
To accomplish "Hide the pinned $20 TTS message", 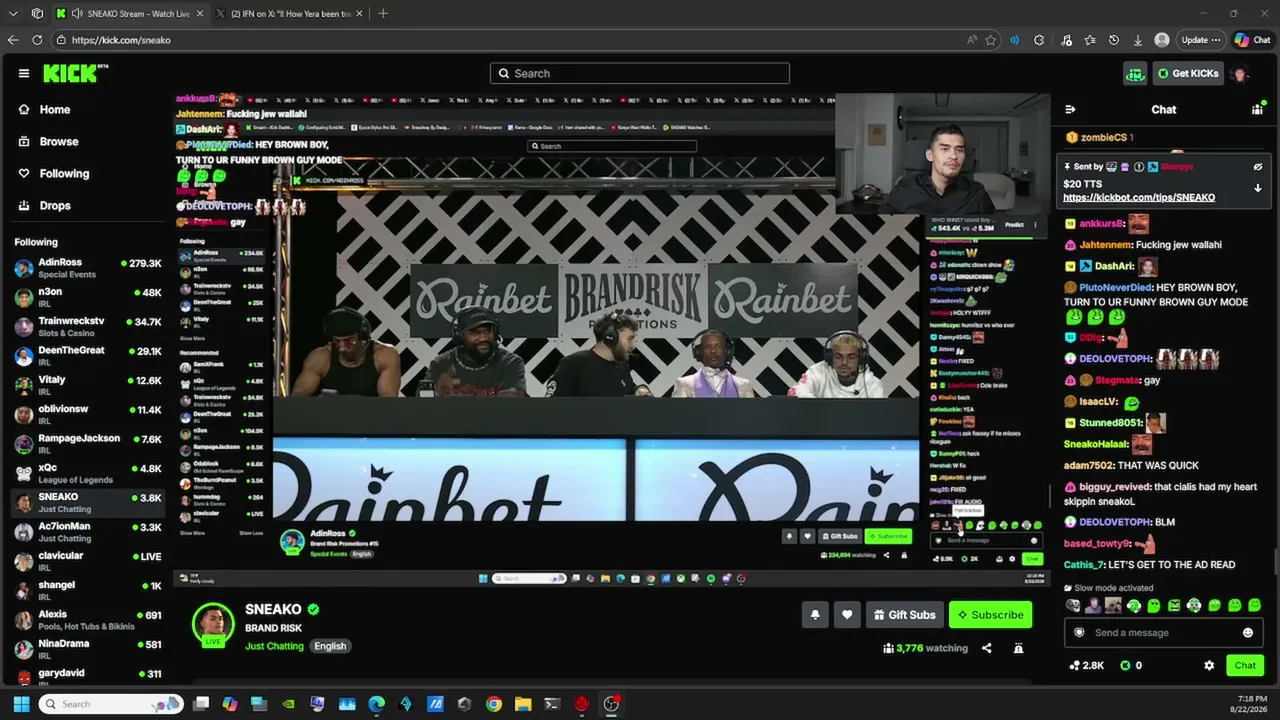I will click(x=1258, y=167).
